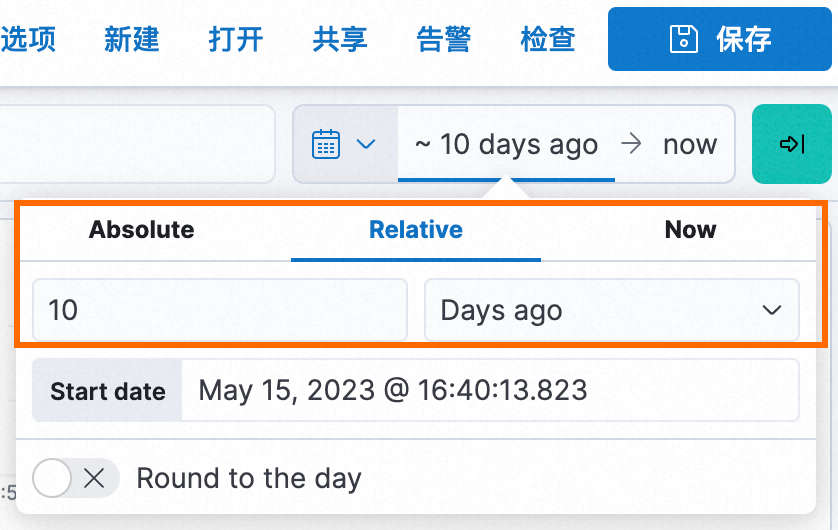The image size is (838, 530).
Task: Click the query input left of calendar
Action: [140, 144]
